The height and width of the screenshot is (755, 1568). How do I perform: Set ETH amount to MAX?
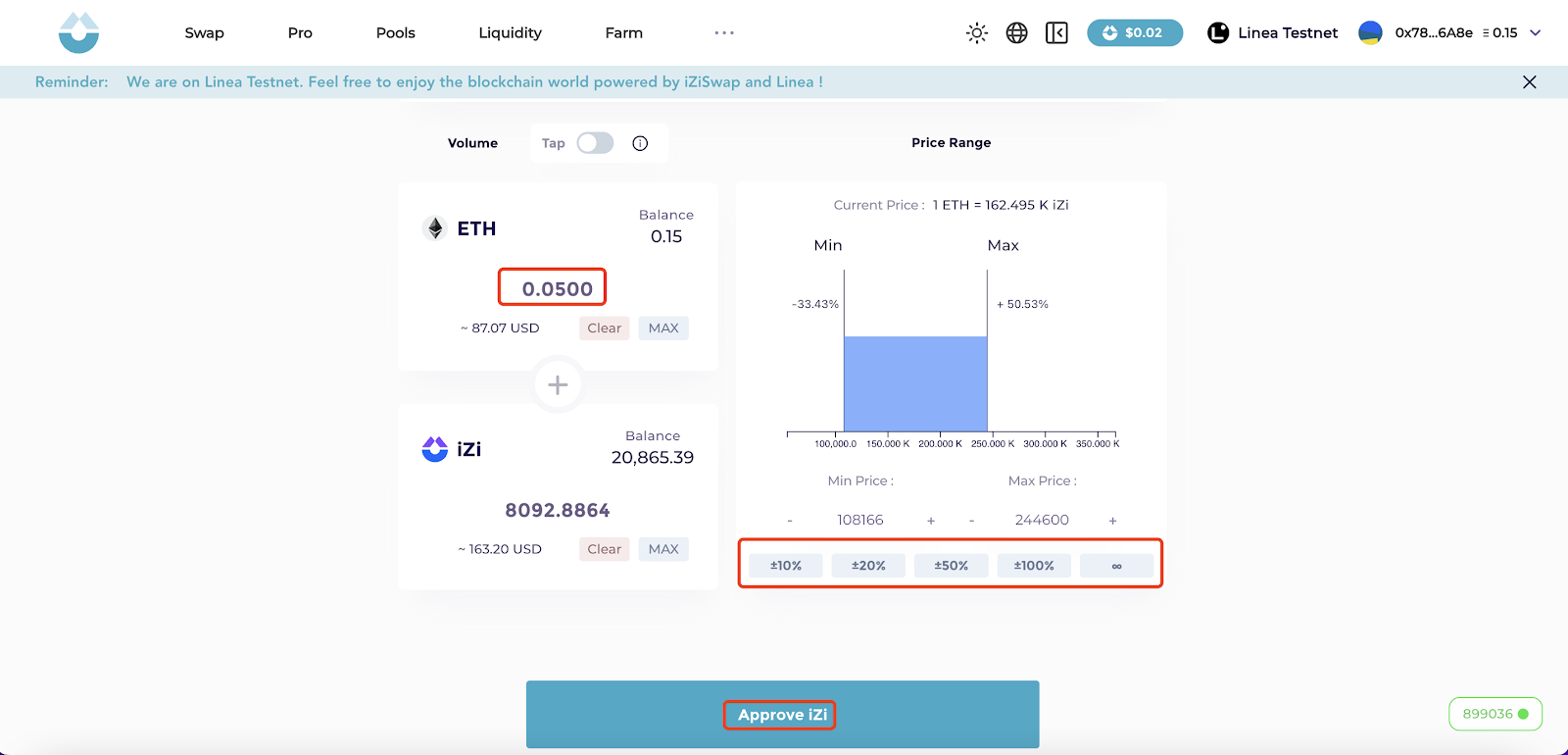coord(663,328)
